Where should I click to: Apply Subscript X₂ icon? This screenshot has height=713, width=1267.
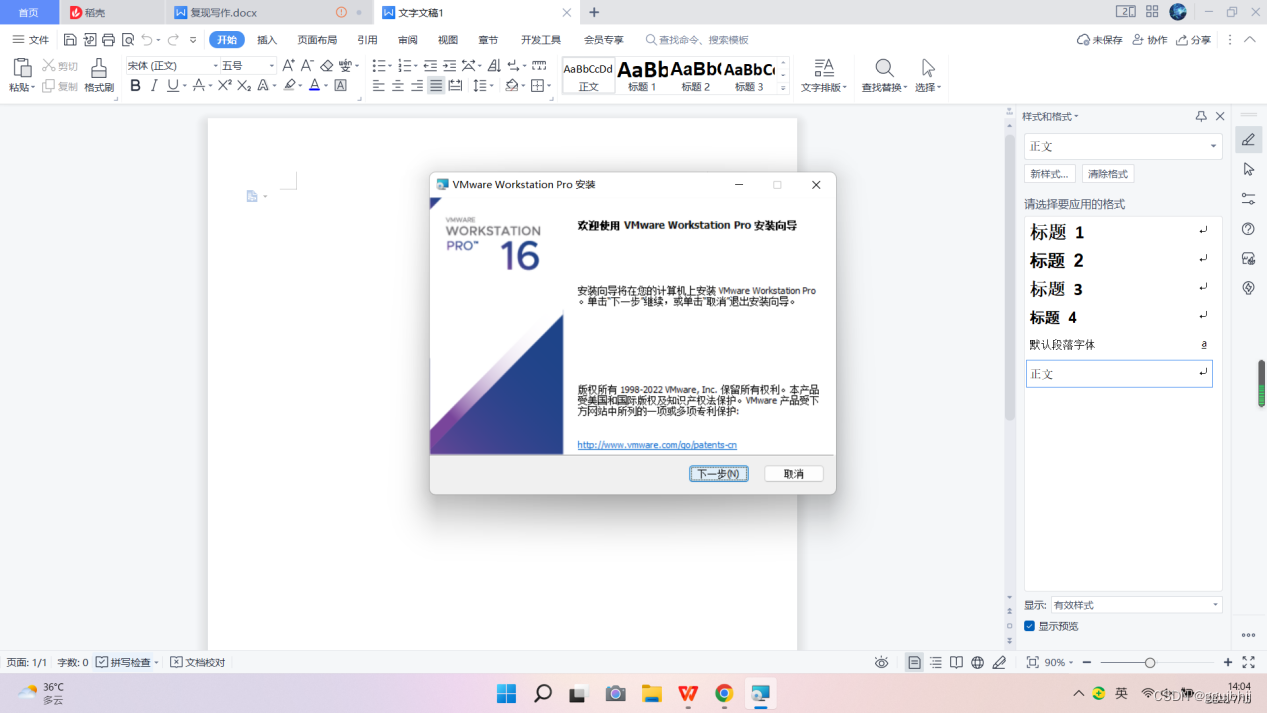coord(244,86)
